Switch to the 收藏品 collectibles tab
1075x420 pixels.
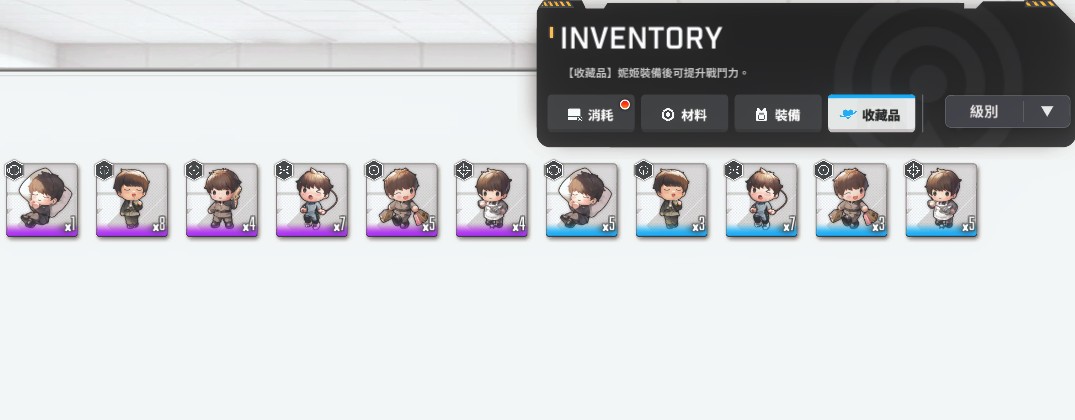pos(871,114)
